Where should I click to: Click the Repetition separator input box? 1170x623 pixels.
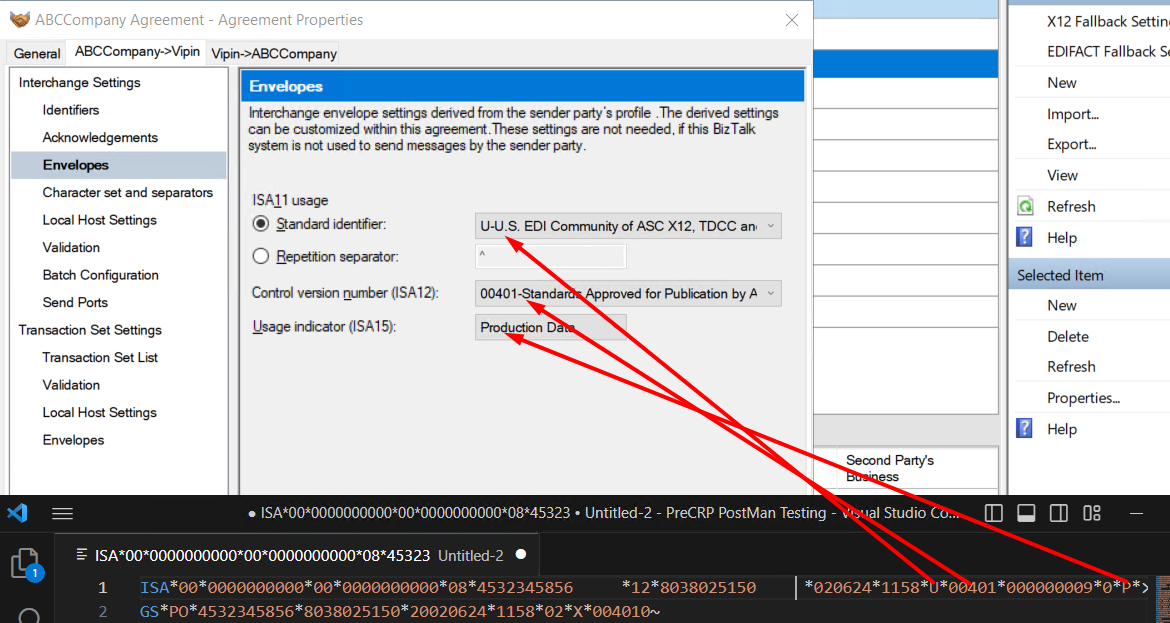coord(551,256)
